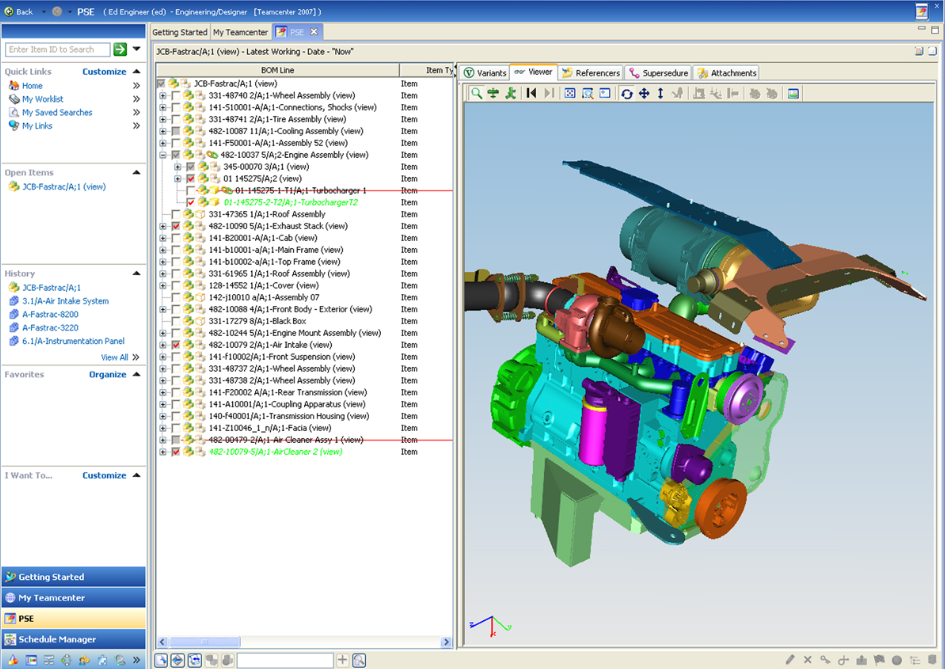The height and width of the screenshot is (669, 945).
Task: Toggle checkbox for 331-48740 Wheel Assembly
Action: tap(175, 95)
